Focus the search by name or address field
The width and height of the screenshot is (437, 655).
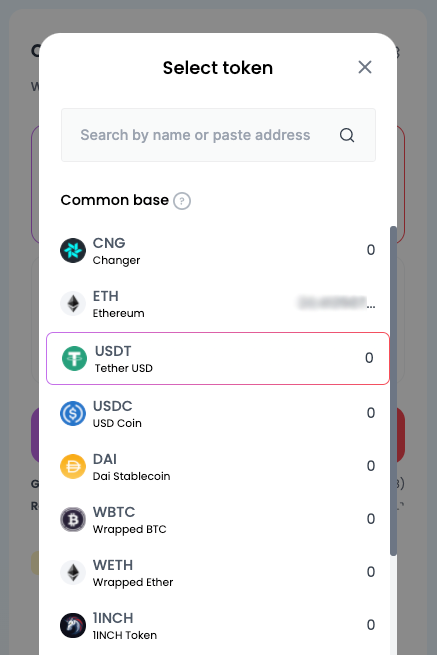pyautogui.click(x=218, y=135)
